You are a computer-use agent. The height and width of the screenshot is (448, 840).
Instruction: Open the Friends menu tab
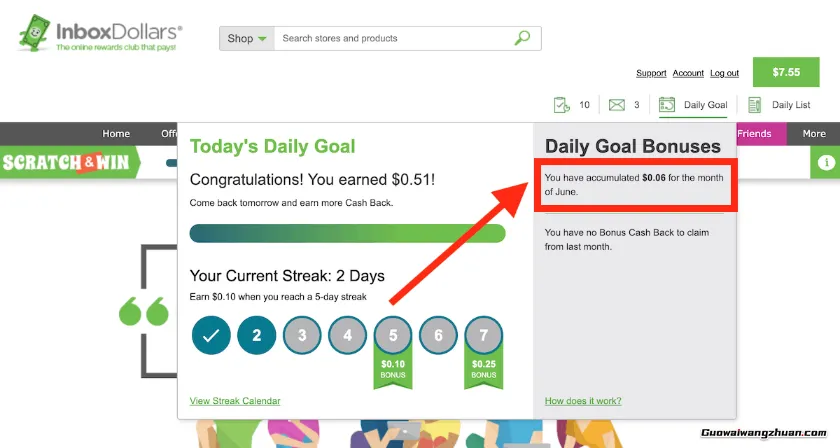tap(754, 134)
